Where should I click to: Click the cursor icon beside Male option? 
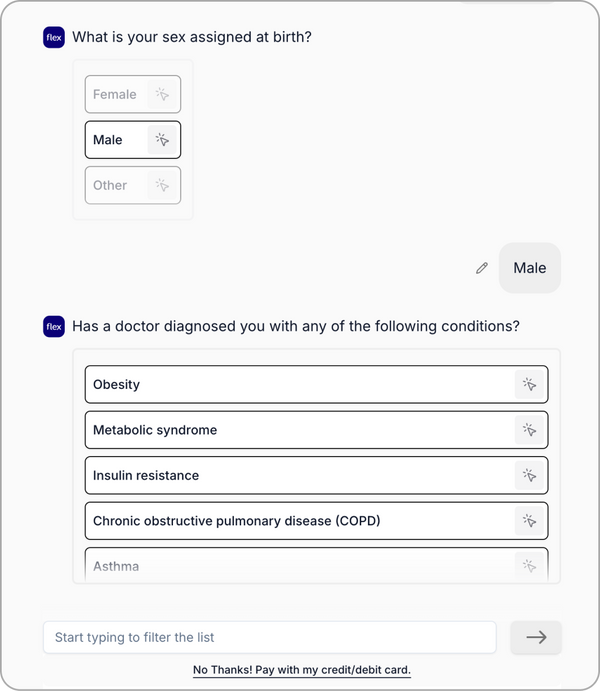click(162, 140)
